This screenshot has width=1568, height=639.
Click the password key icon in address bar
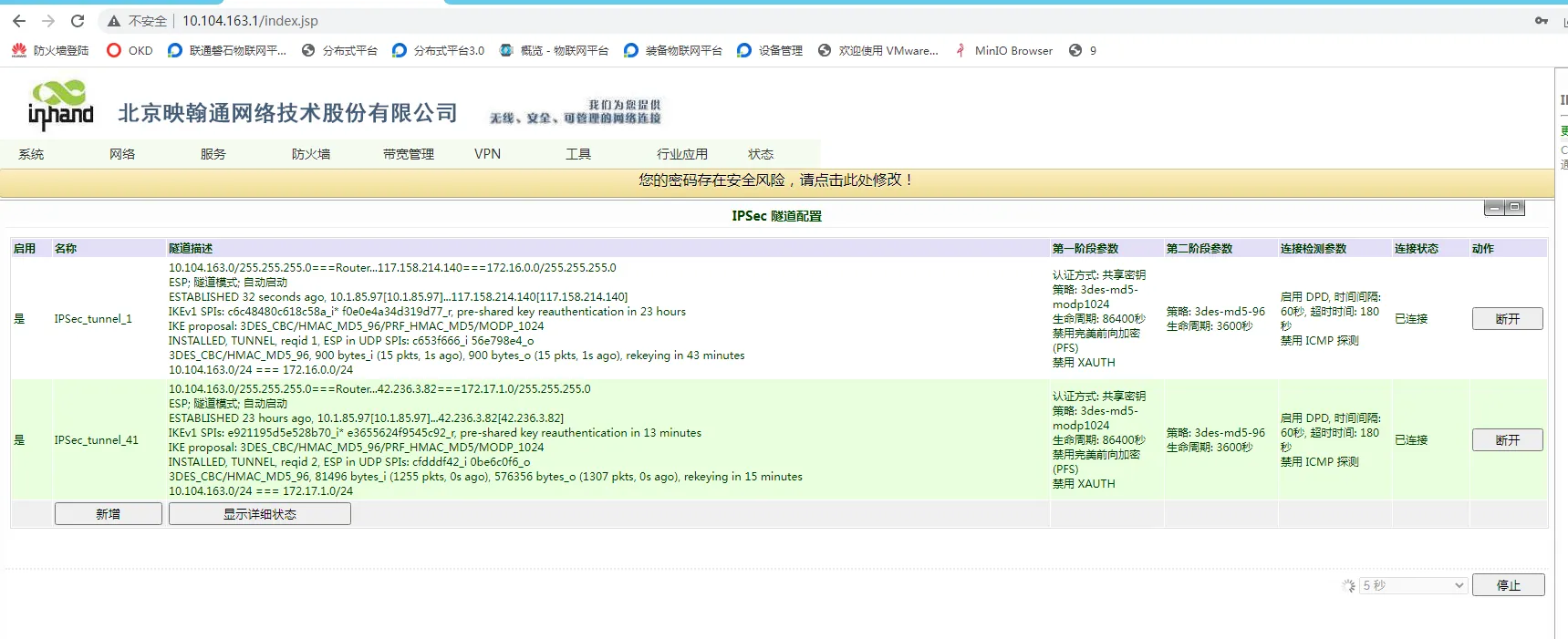1542,21
